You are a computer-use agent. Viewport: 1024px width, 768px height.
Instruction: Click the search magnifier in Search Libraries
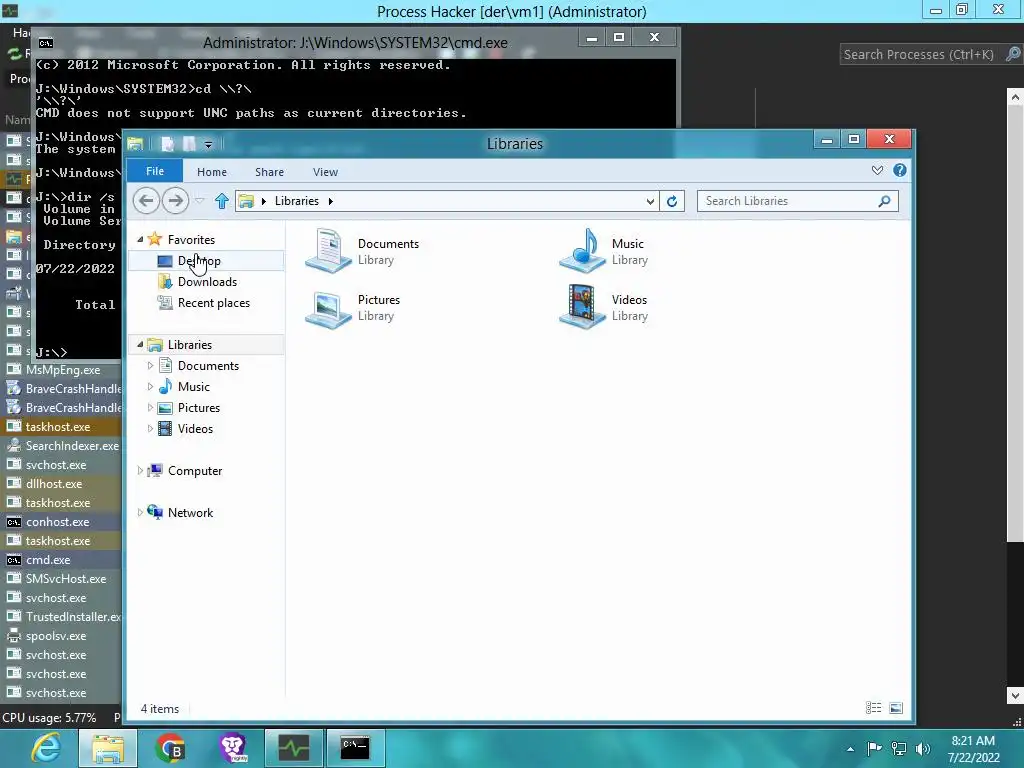(884, 201)
